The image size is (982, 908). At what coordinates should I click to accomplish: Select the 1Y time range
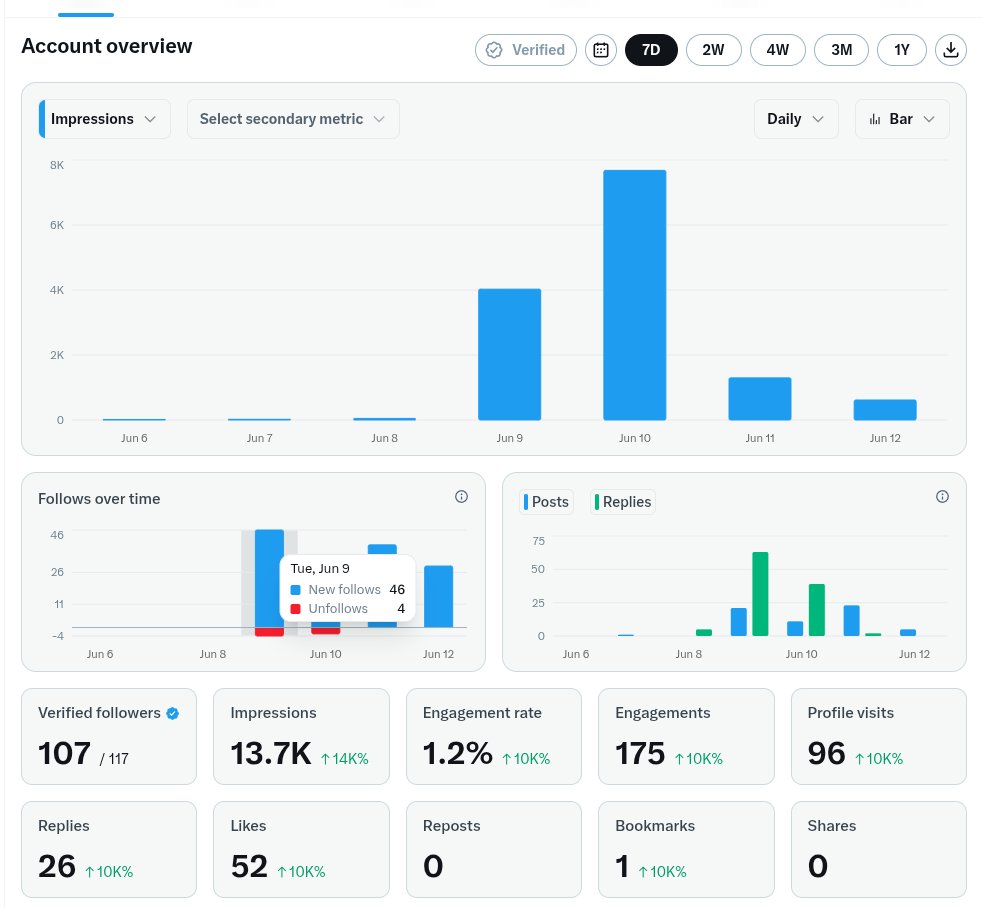(901, 50)
